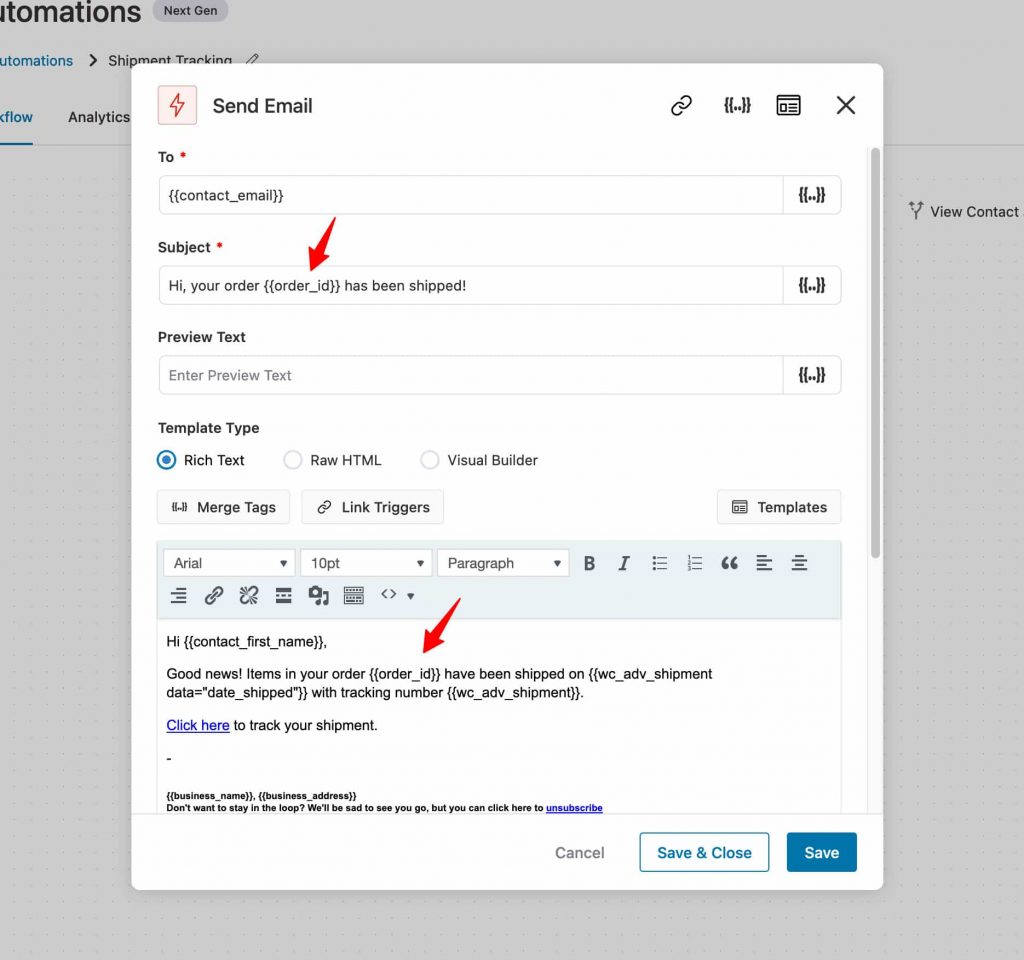Align text center in the editor
Screen dimensions: 1024x960
[799, 563]
